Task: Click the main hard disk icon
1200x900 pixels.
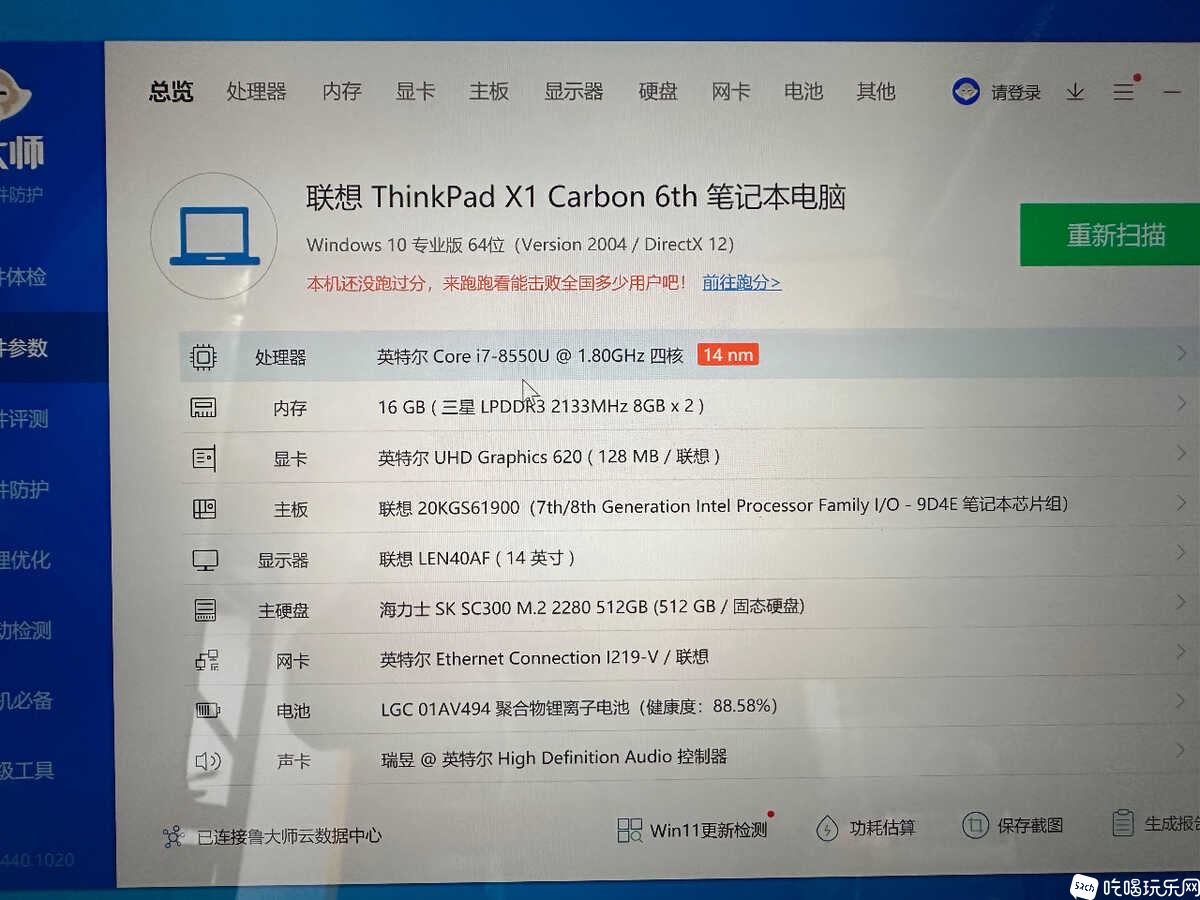Action: click(205, 610)
